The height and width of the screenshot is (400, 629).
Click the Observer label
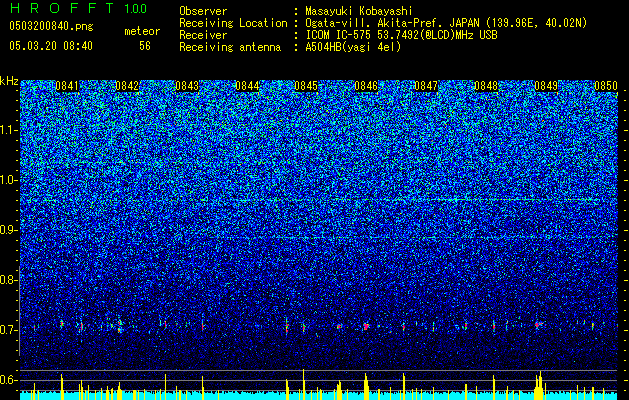coord(203,11)
